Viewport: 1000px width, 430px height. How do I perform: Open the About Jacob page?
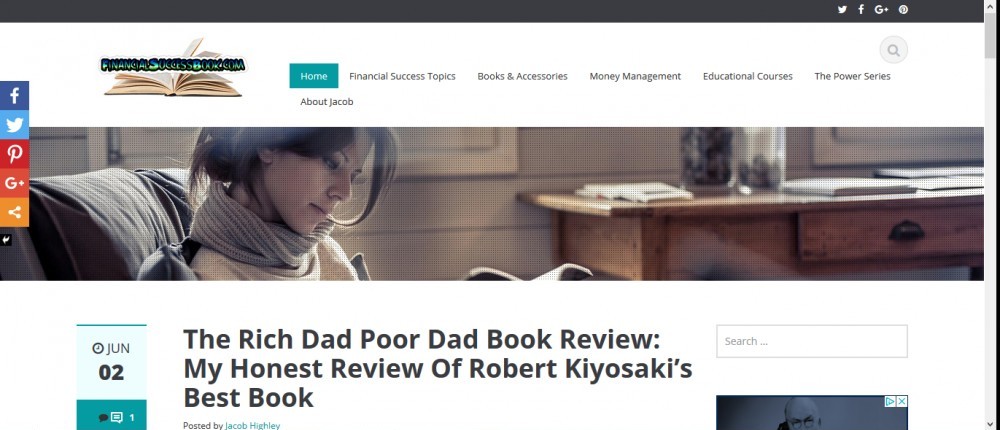click(x=327, y=101)
